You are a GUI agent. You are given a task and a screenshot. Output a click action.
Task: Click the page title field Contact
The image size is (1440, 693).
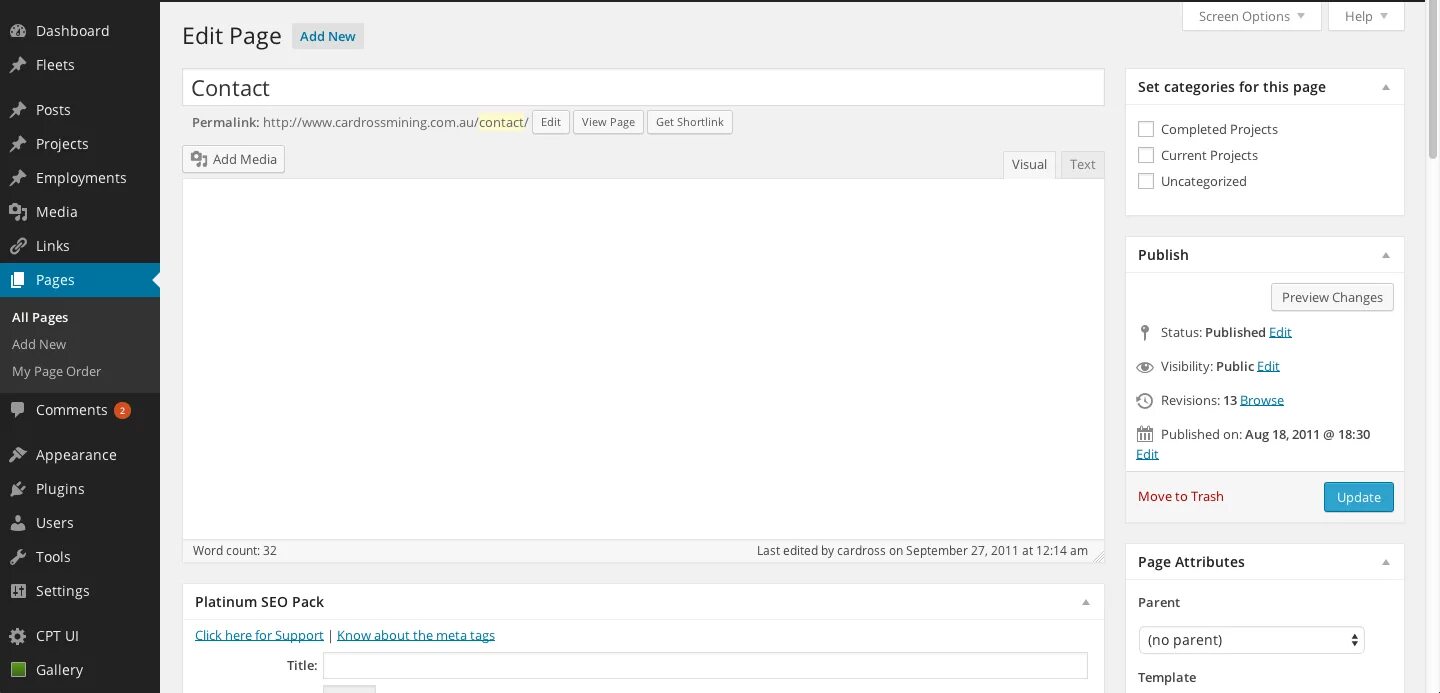643,87
